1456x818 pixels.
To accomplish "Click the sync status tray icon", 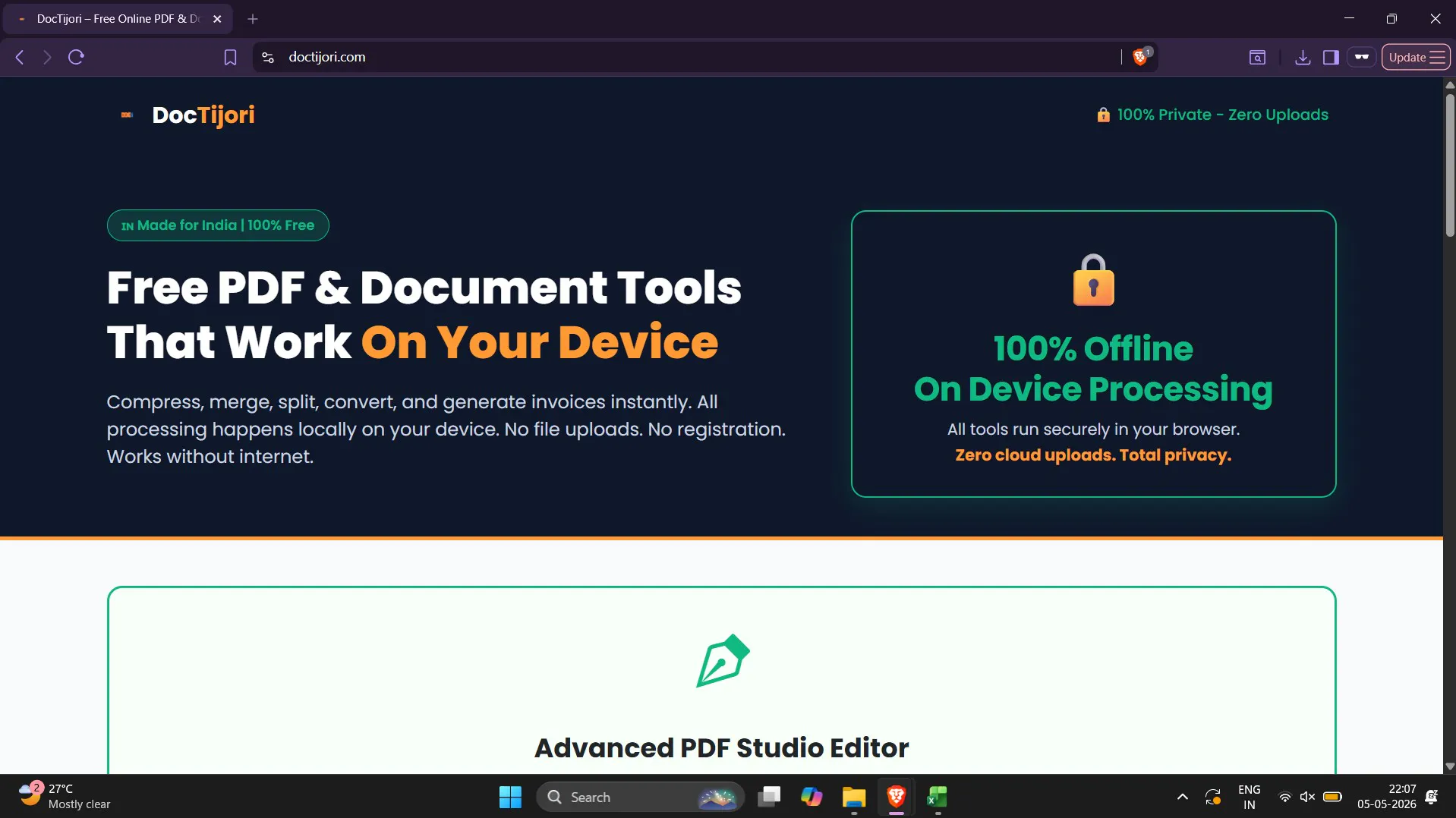I will (1213, 797).
